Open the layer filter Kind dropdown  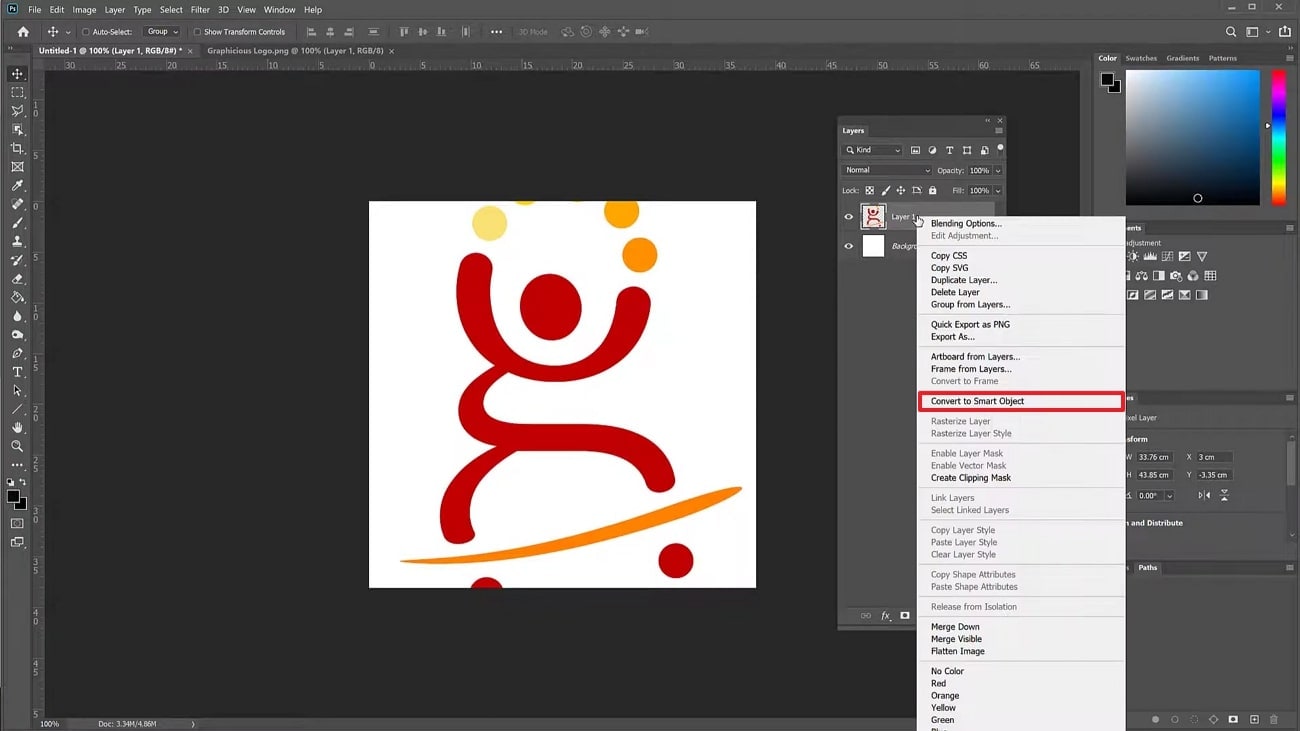click(873, 150)
